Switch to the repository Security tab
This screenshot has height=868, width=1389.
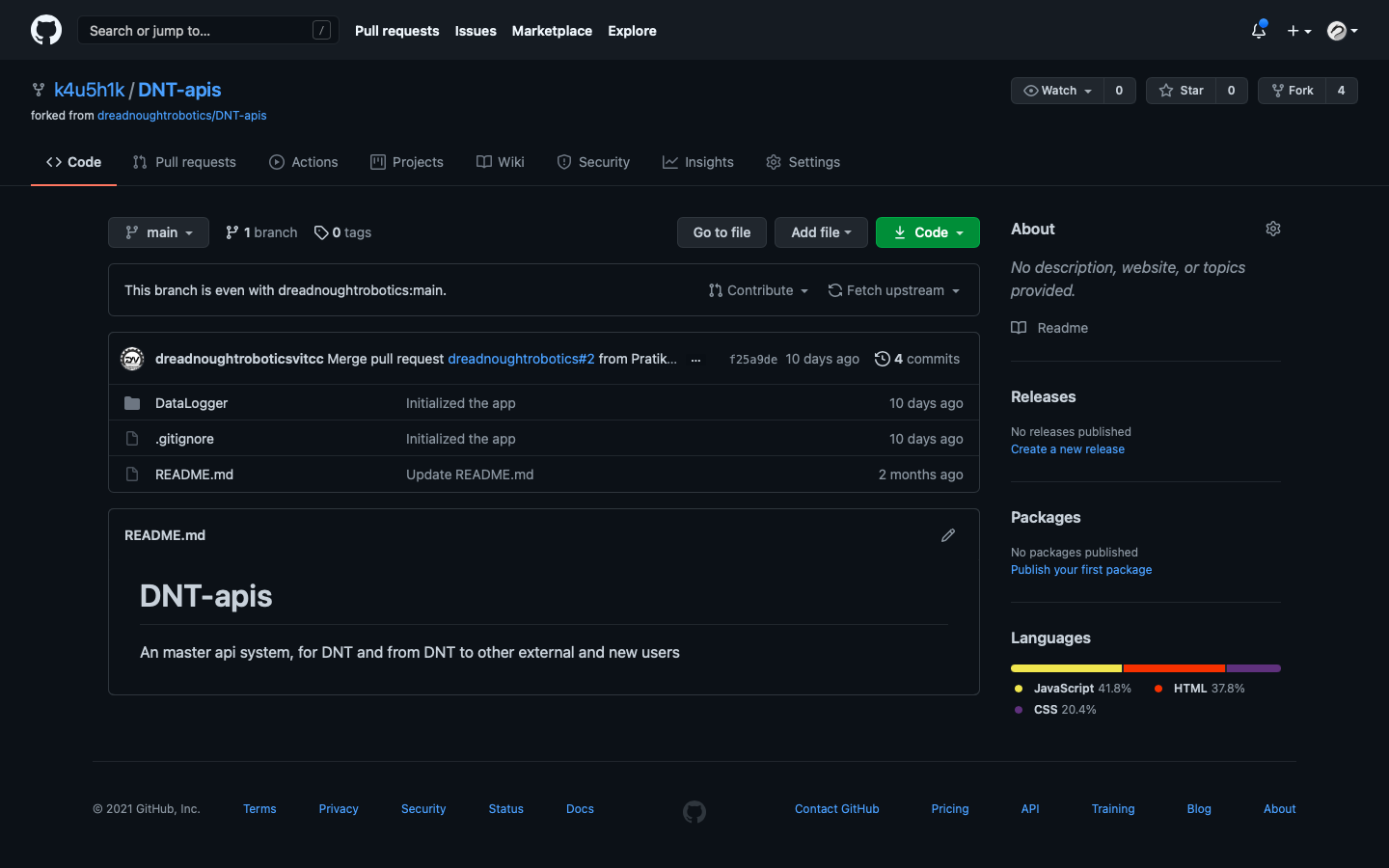(x=593, y=162)
